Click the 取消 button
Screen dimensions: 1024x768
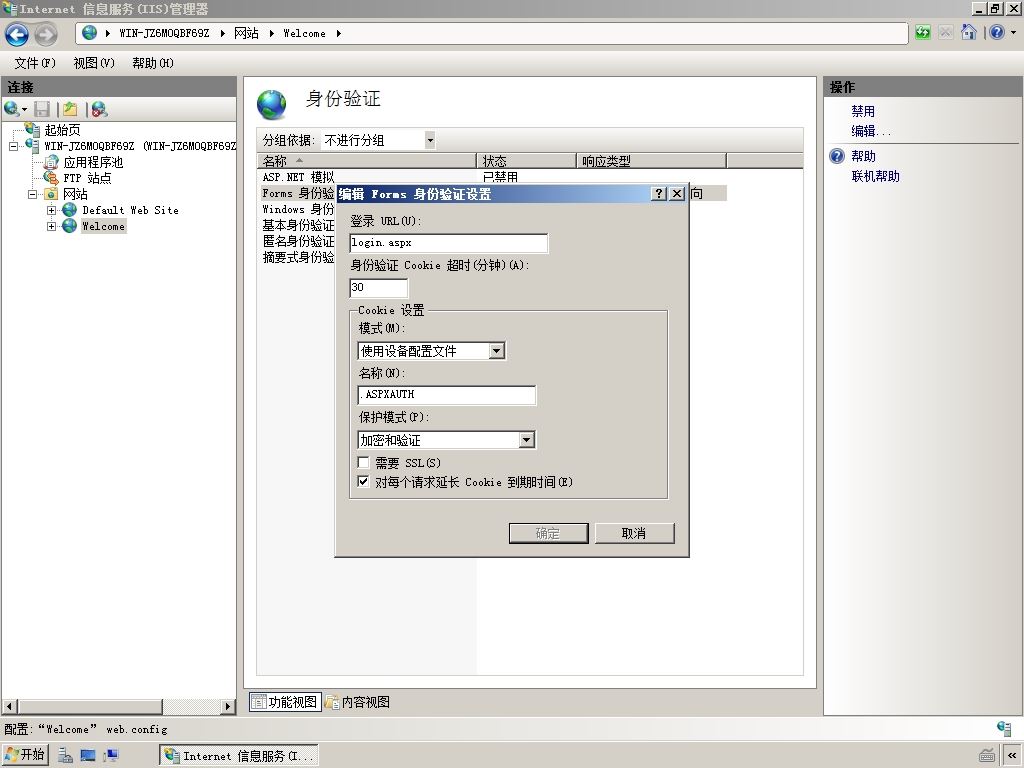634,534
